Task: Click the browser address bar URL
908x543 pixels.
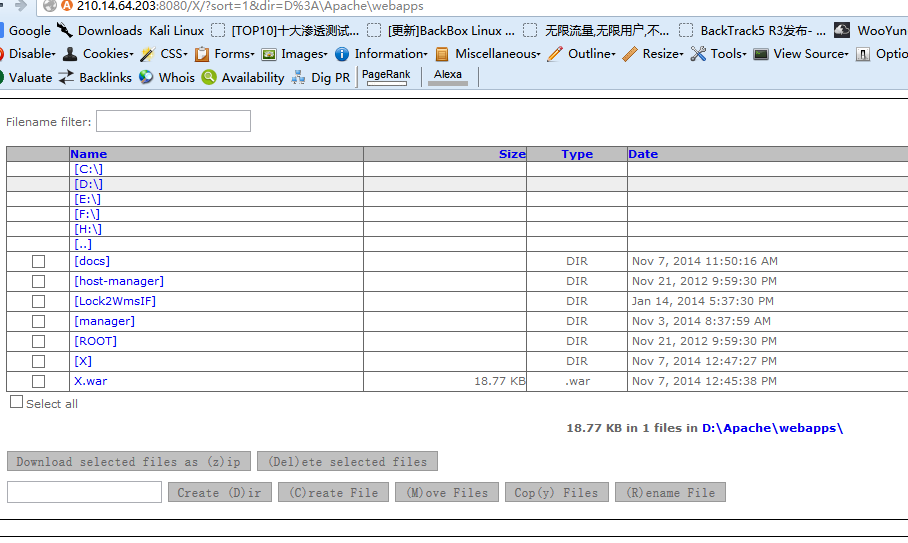Action: click(250, 6)
